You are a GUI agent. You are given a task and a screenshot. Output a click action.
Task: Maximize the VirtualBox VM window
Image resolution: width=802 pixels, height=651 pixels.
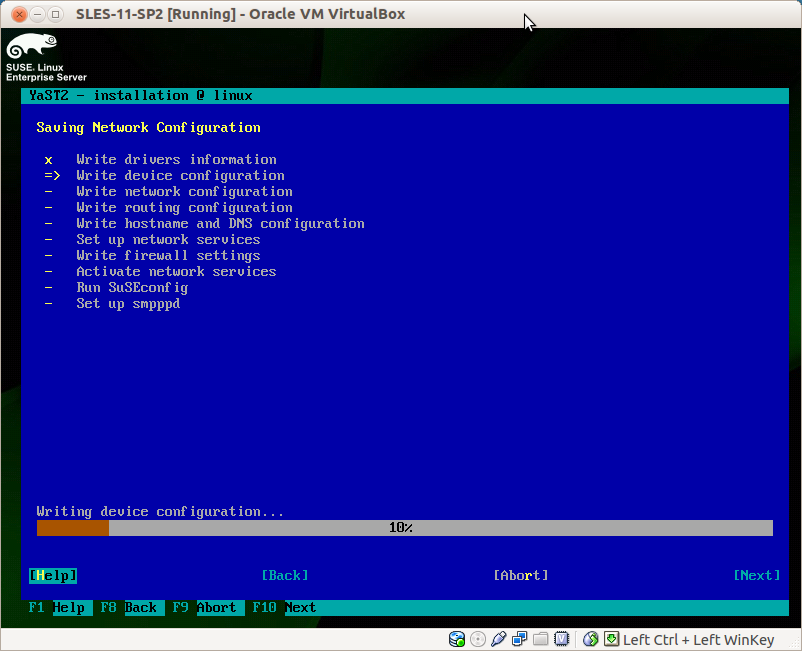[55, 14]
